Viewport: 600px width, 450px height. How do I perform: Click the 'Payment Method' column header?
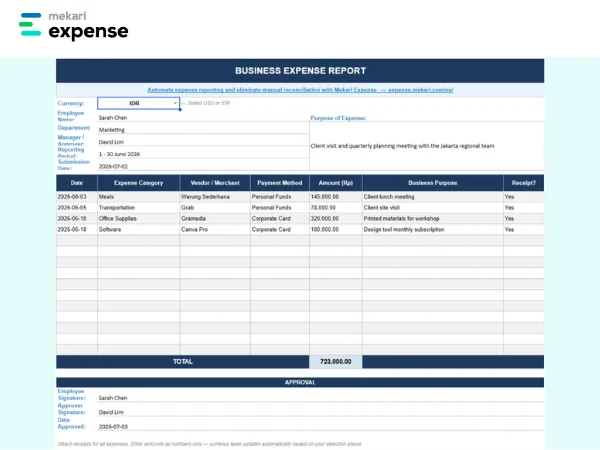280,183
